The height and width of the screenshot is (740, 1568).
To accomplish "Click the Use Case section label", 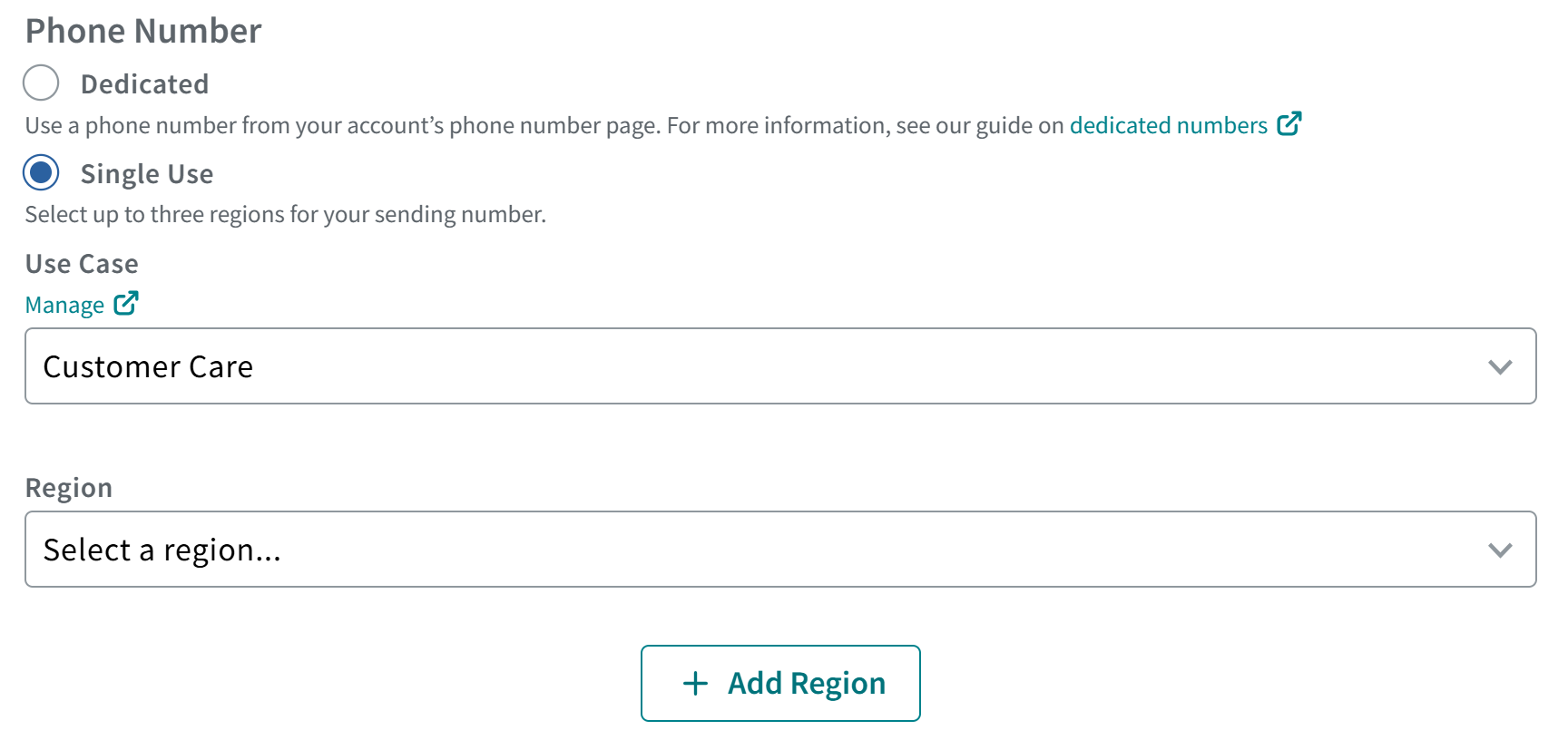I will pyautogui.click(x=81, y=263).
